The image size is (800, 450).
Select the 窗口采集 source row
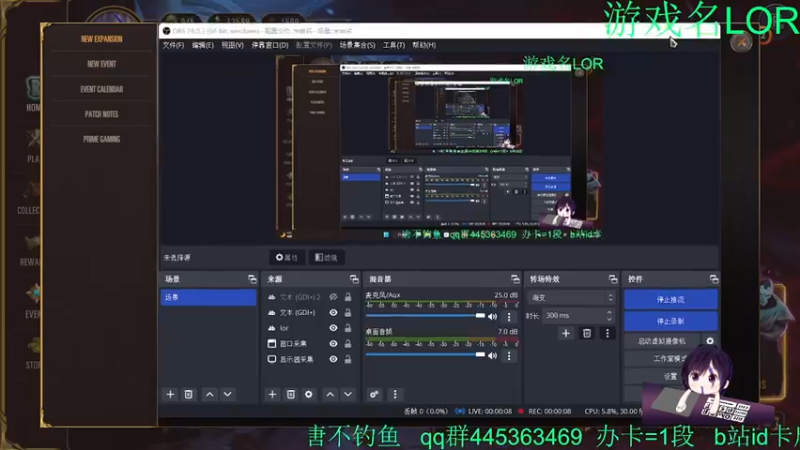[x=310, y=344]
